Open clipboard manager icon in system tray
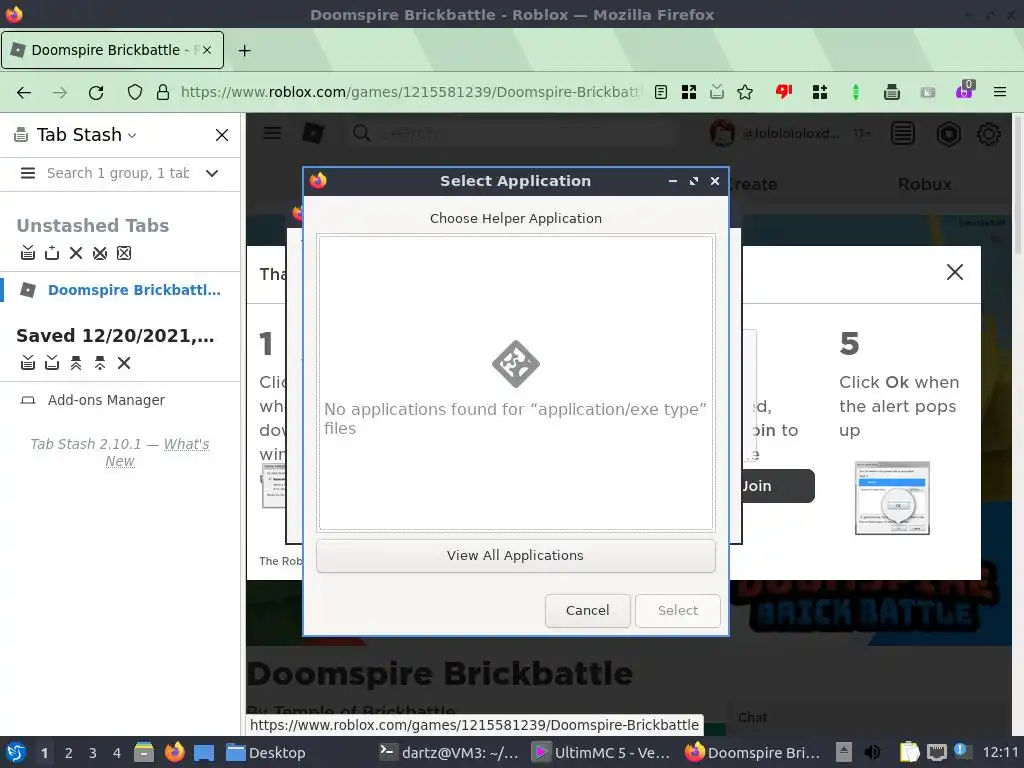 tap(909, 752)
